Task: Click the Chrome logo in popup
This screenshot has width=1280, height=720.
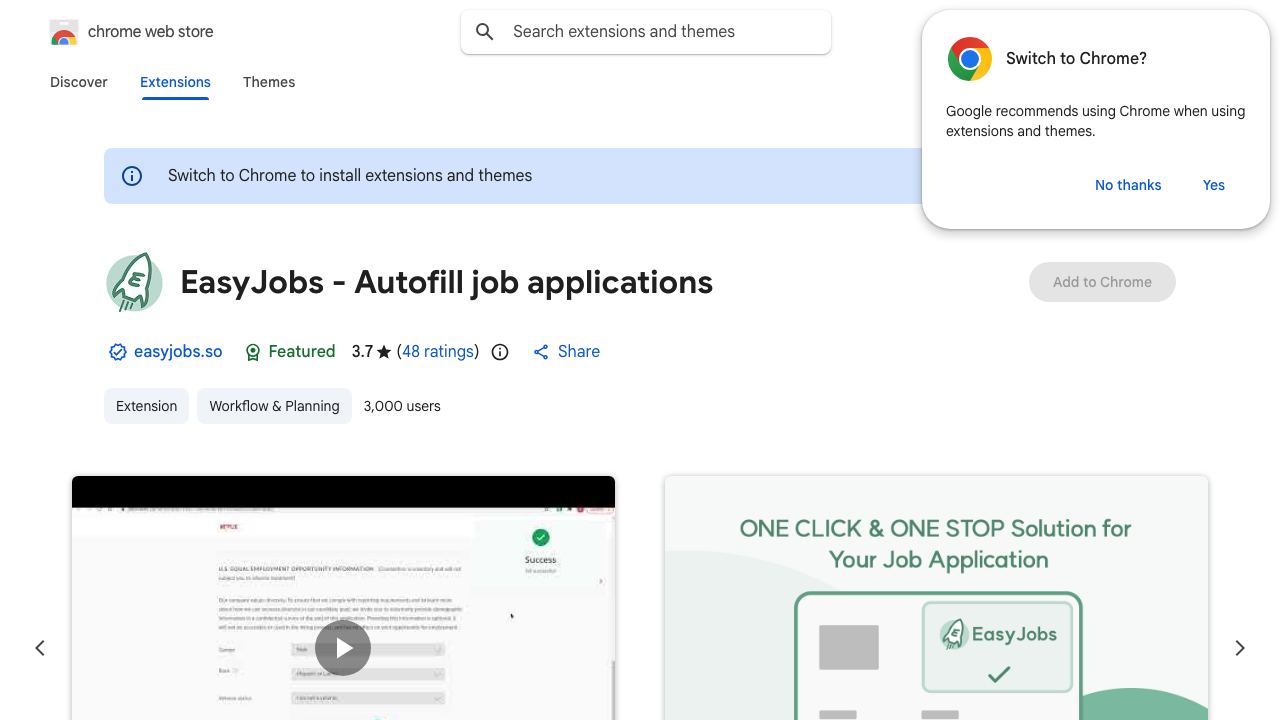Action: coord(969,59)
